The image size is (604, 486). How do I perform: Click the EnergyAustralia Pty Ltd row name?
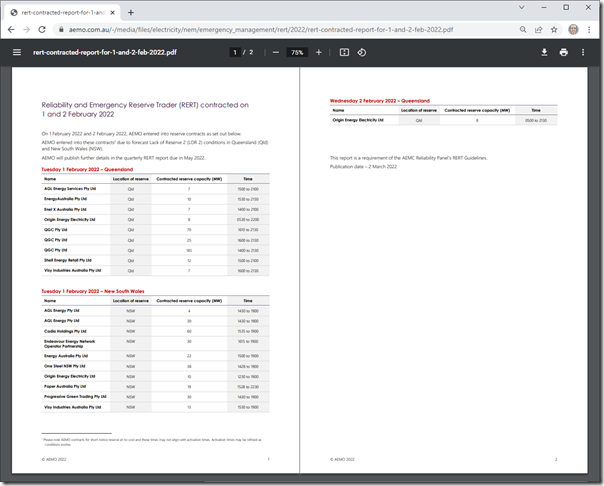[65, 199]
